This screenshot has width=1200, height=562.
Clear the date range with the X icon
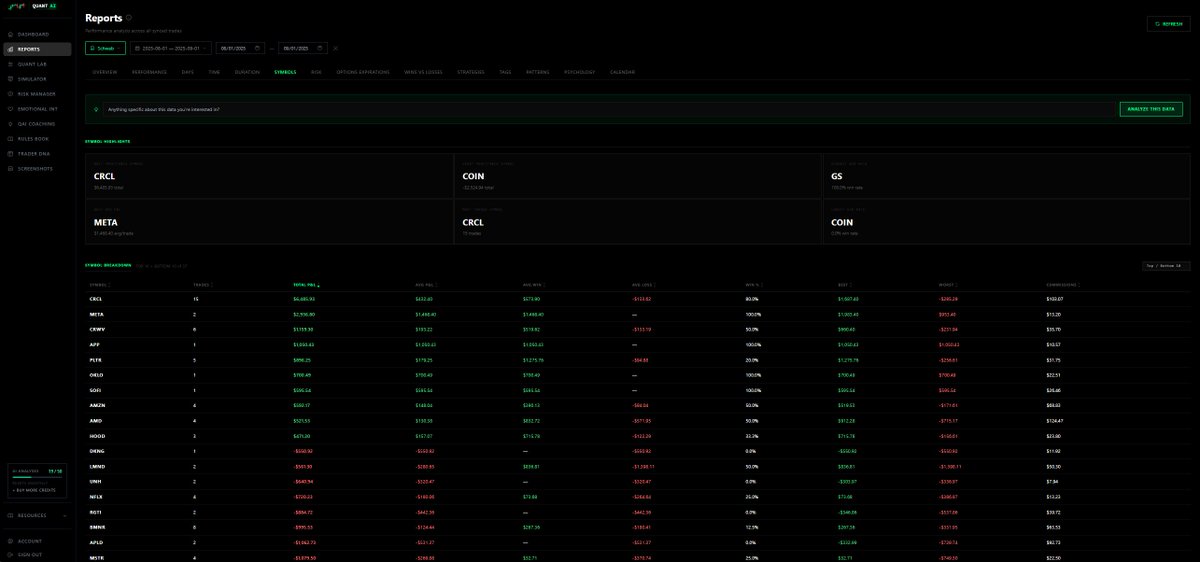coord(336,48)
